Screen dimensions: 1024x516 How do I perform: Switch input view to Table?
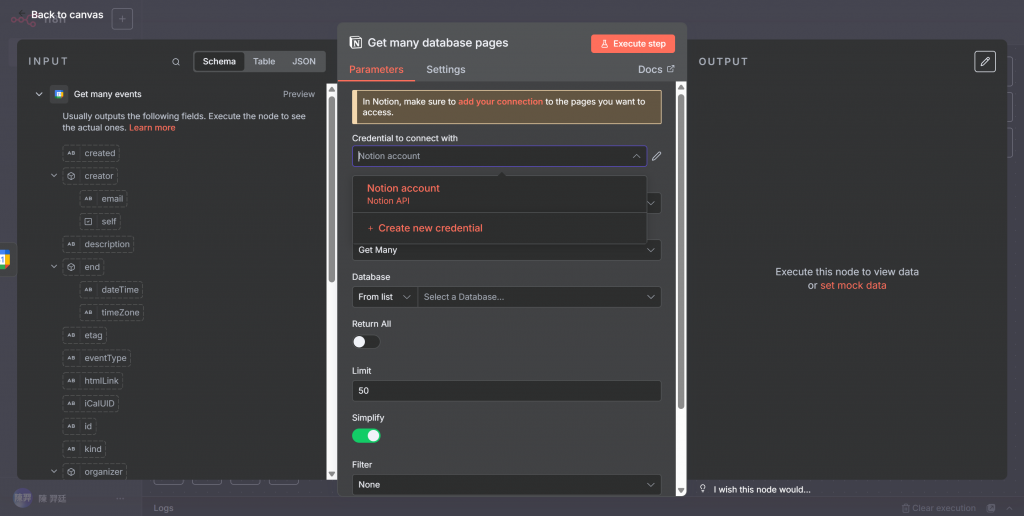[x=264, y=61]
